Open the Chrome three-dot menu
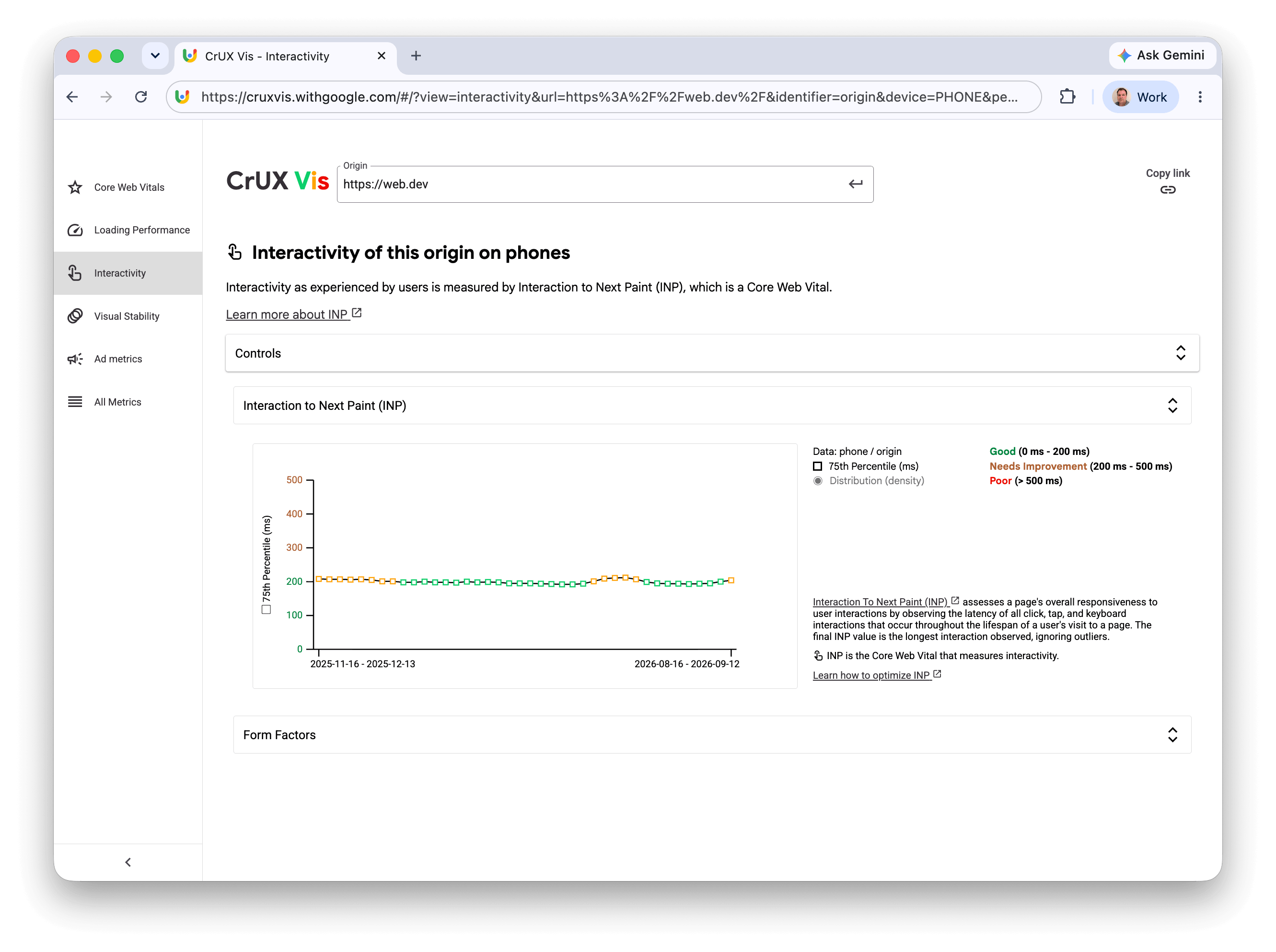1276x952 pixels. click(x=1200, y=97)
